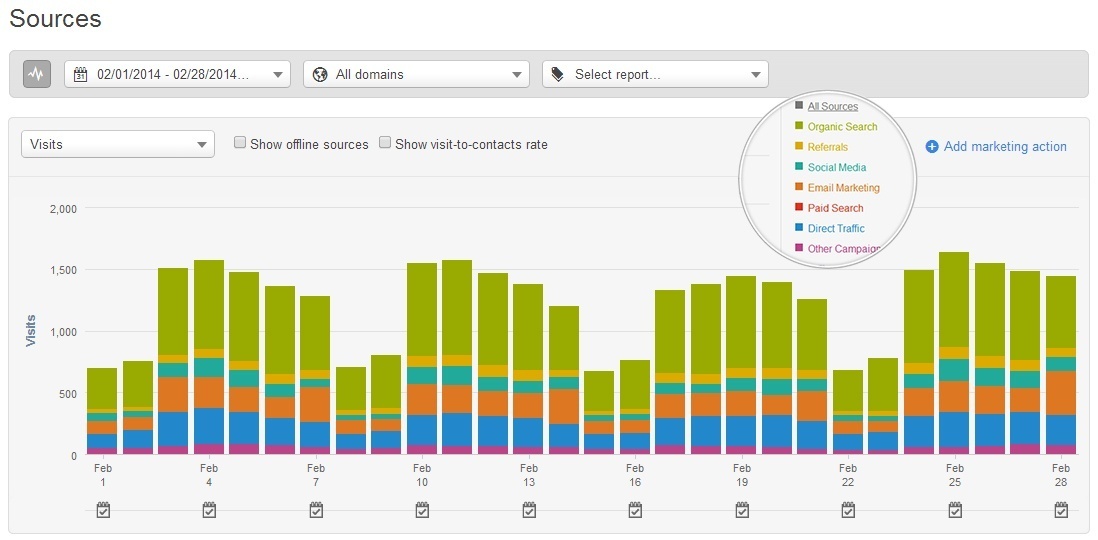
Task: Click the globe icon beside All domains
Action: pyautogui.click(x=320, y=74)
